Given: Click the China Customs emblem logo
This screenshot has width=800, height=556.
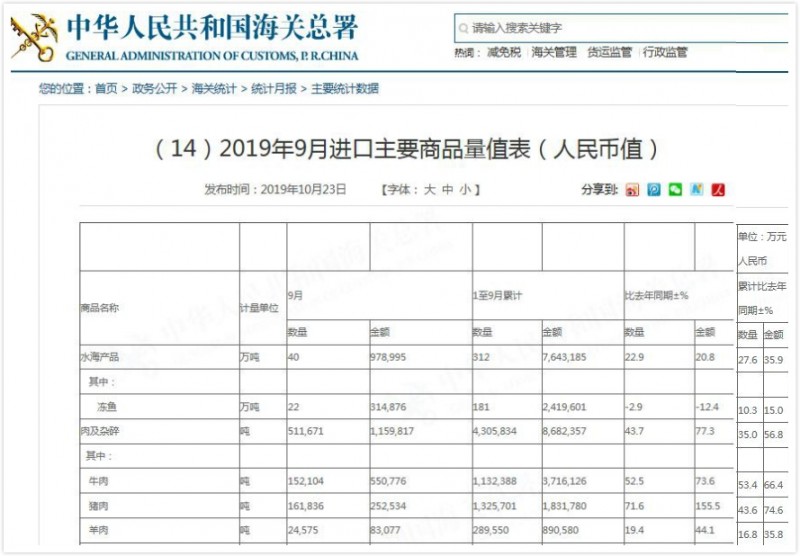Looking at the screenshot, I should [34, 36].
